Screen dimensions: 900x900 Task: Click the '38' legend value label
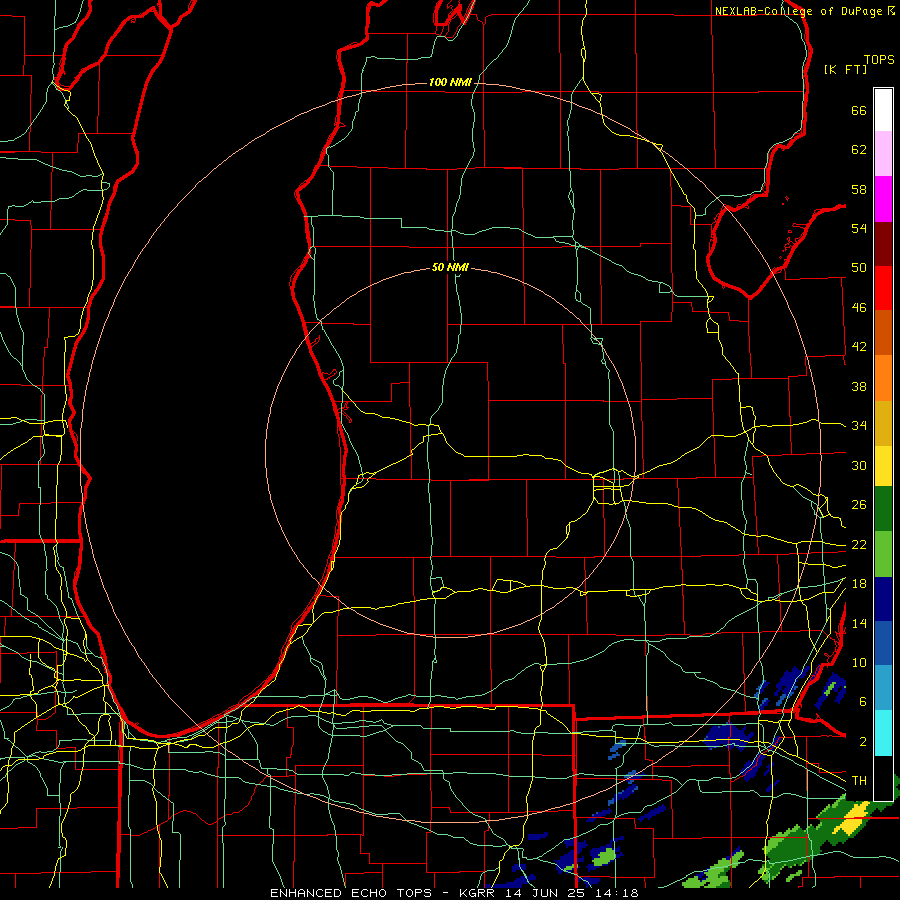click(x=859, y=386)
